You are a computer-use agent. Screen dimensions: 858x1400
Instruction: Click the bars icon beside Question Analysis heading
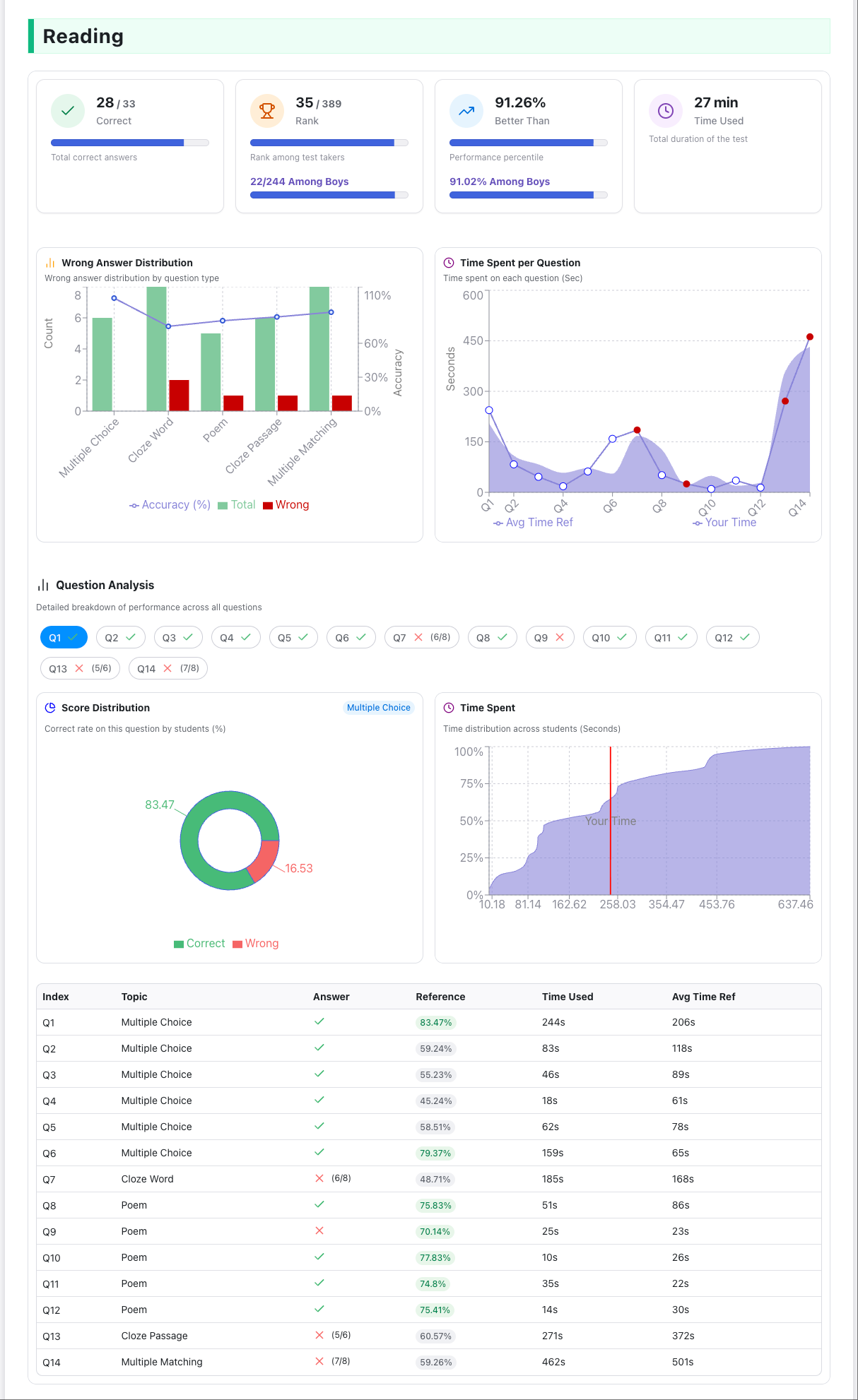(x=43, y=585)
